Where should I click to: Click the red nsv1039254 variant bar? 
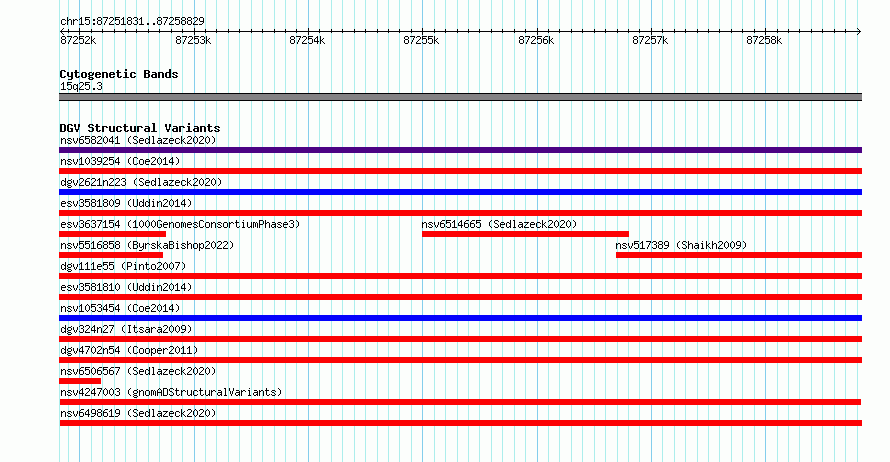point(460,171)
